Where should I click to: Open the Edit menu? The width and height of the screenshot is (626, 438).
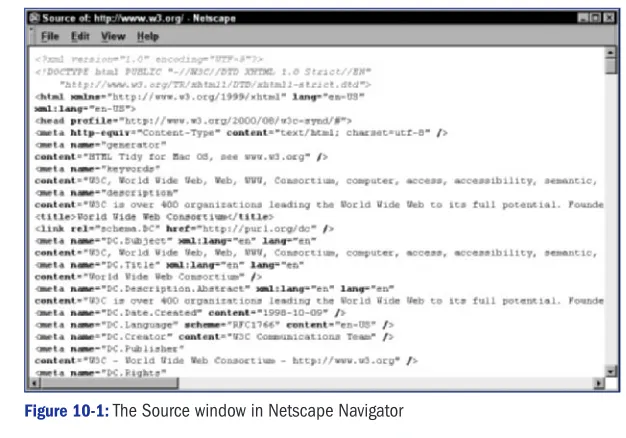80,37
